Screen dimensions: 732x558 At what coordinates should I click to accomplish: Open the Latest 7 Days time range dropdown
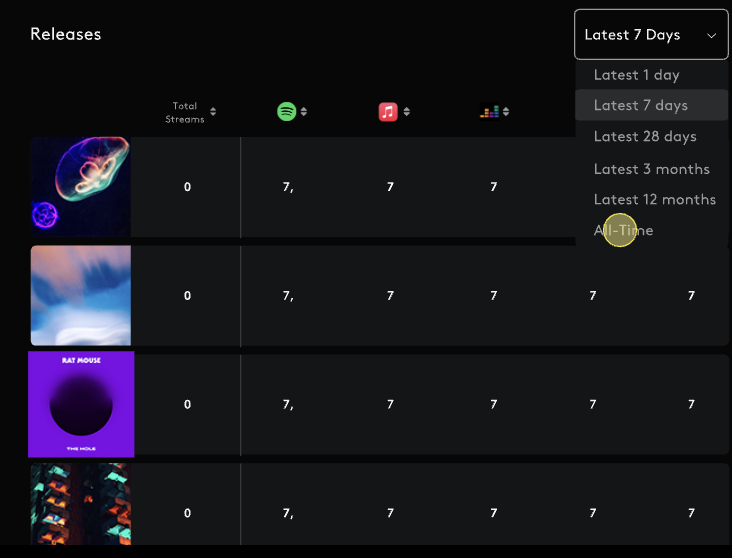coord(651,35)
